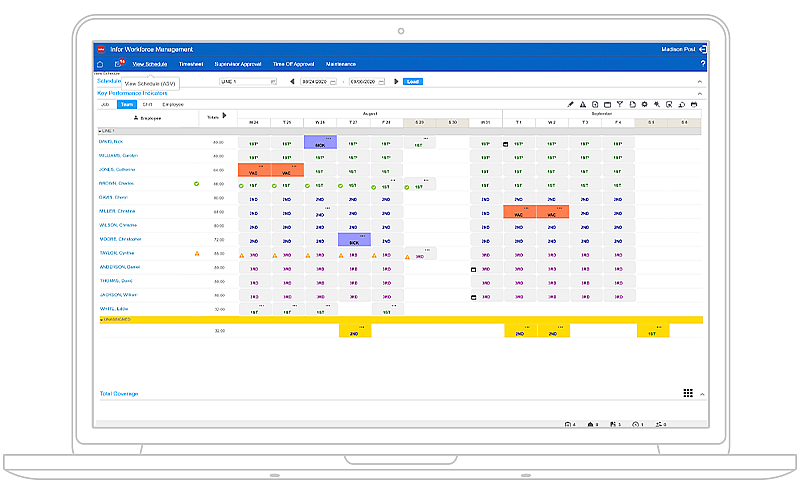Select the pencil edit tool in toolbar
The width and height of the screenshot is (800, 492).
coord(570,104)
